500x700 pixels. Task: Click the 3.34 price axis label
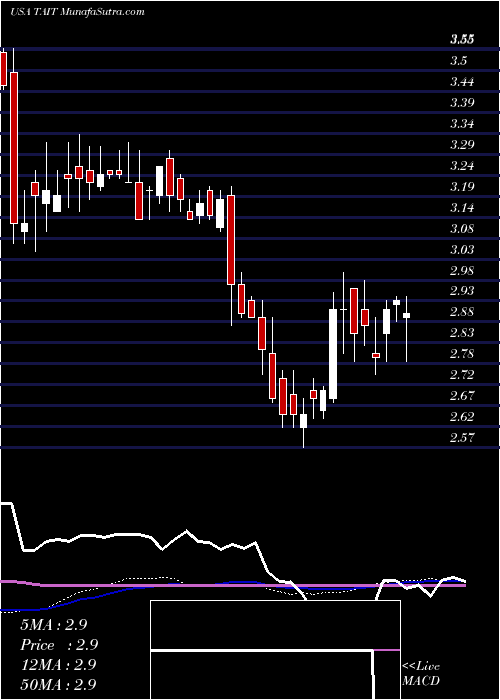(462, 124)
